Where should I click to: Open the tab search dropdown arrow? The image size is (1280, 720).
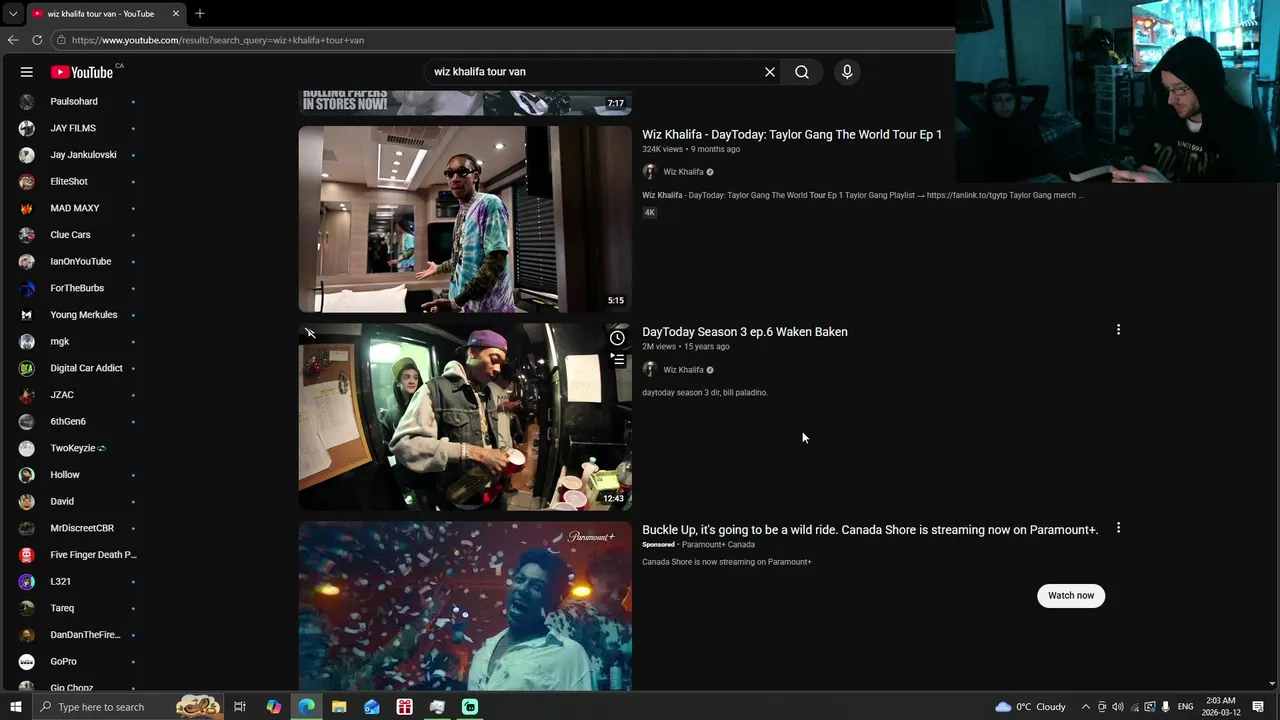click(13, 14)
